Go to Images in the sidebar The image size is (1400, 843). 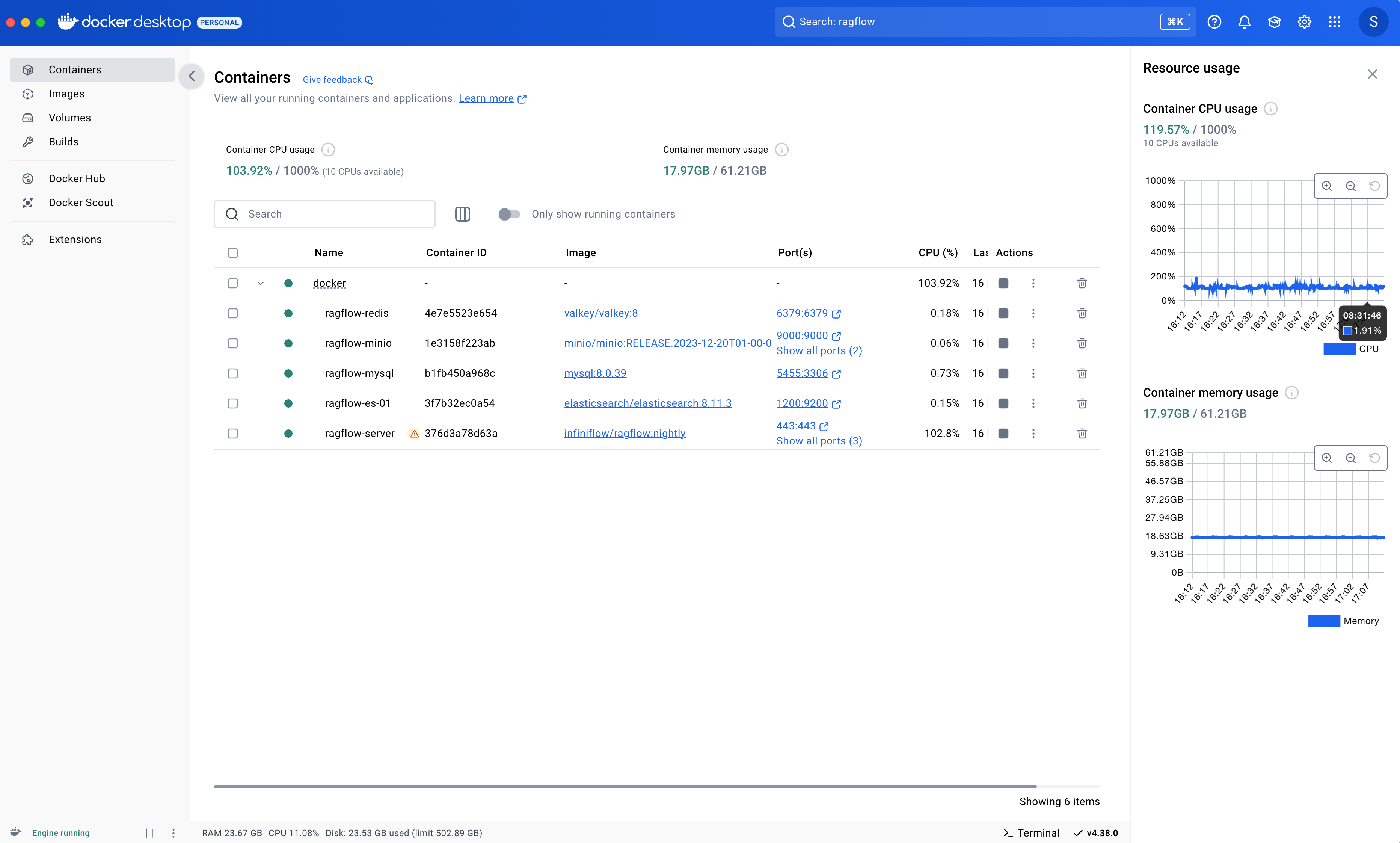pyautogui.click(x=92, y=94)
